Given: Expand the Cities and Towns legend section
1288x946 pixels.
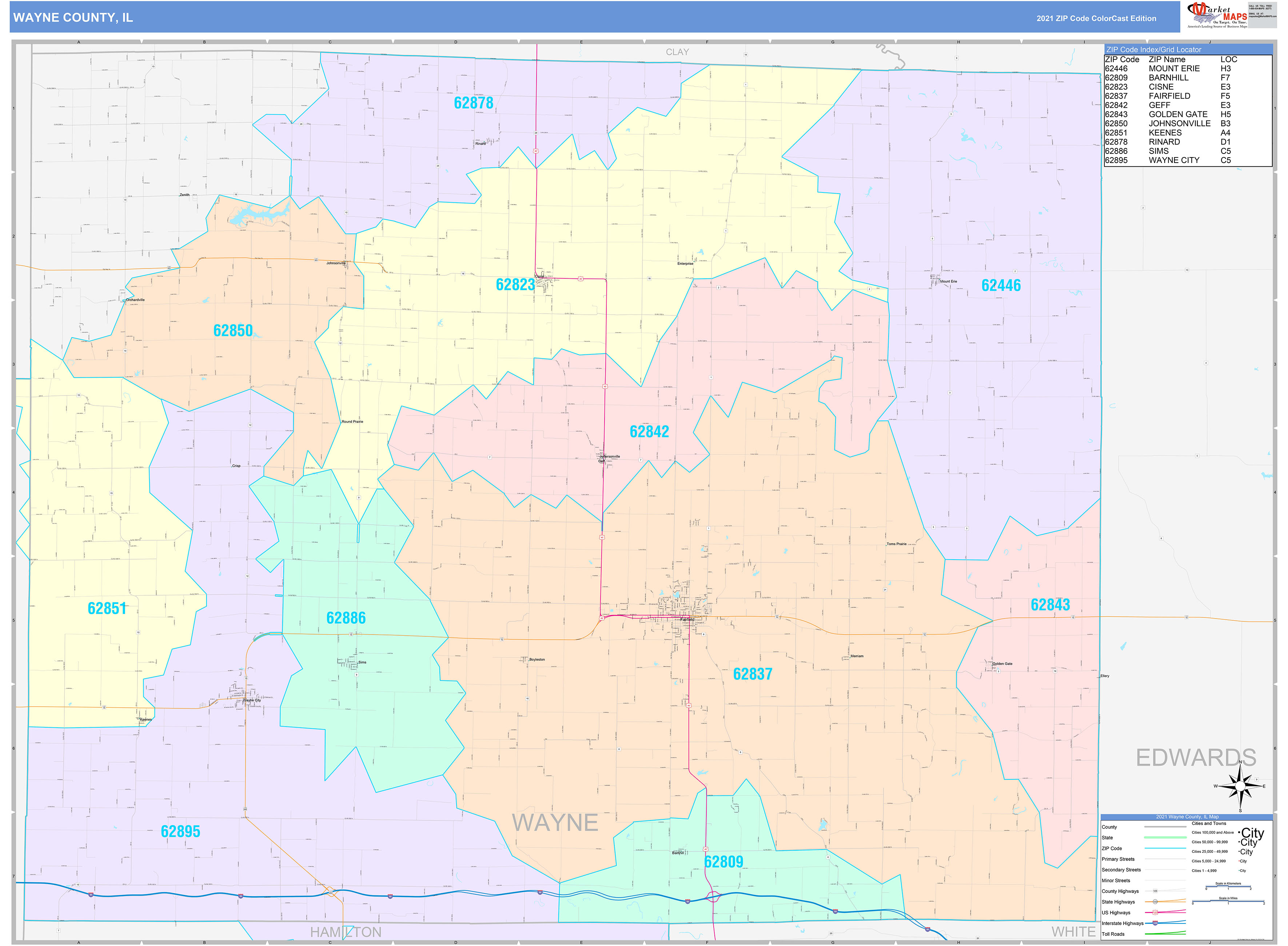Looking at the screenshot, I should pos(1209,823).
